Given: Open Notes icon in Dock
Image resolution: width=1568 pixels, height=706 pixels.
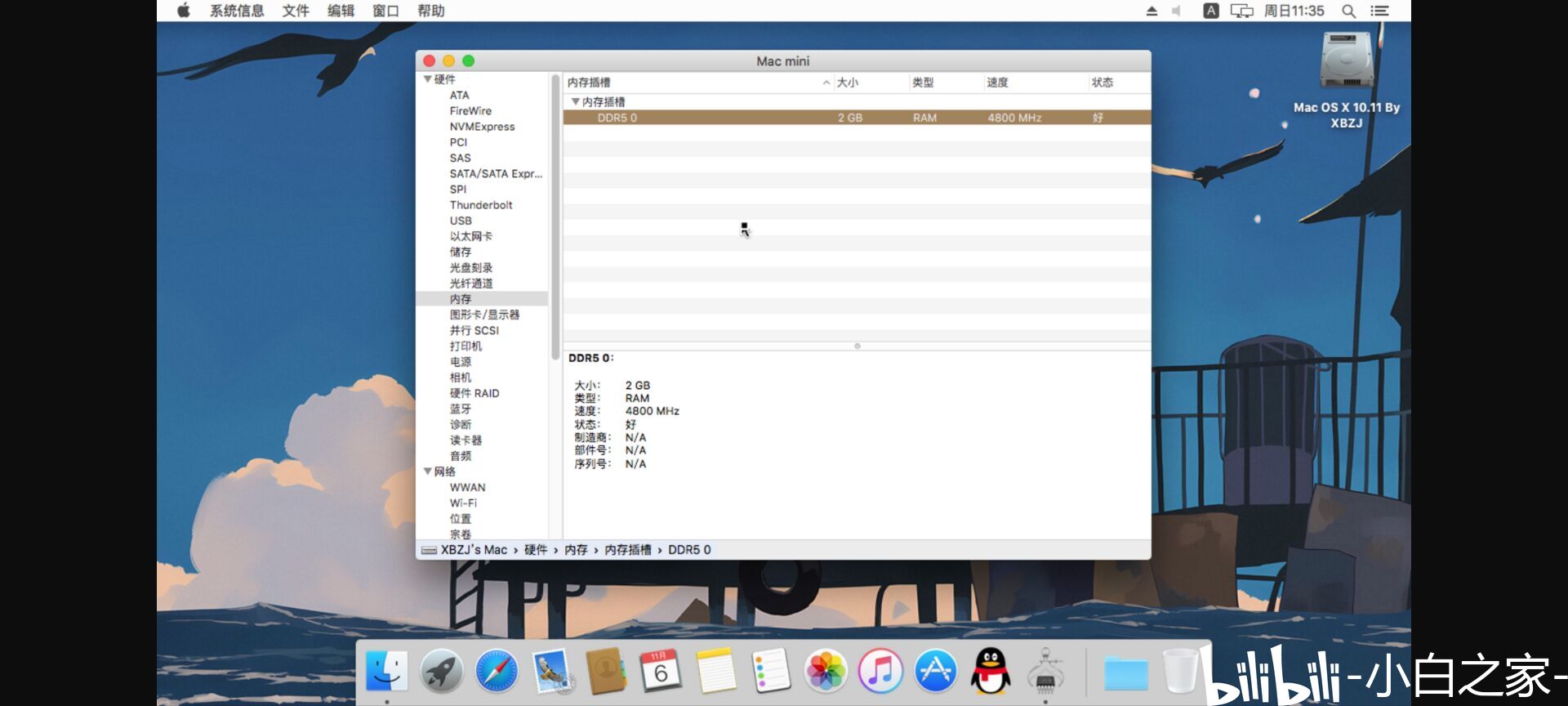Looking at the screenshot, I should click(x=716, y=672).
